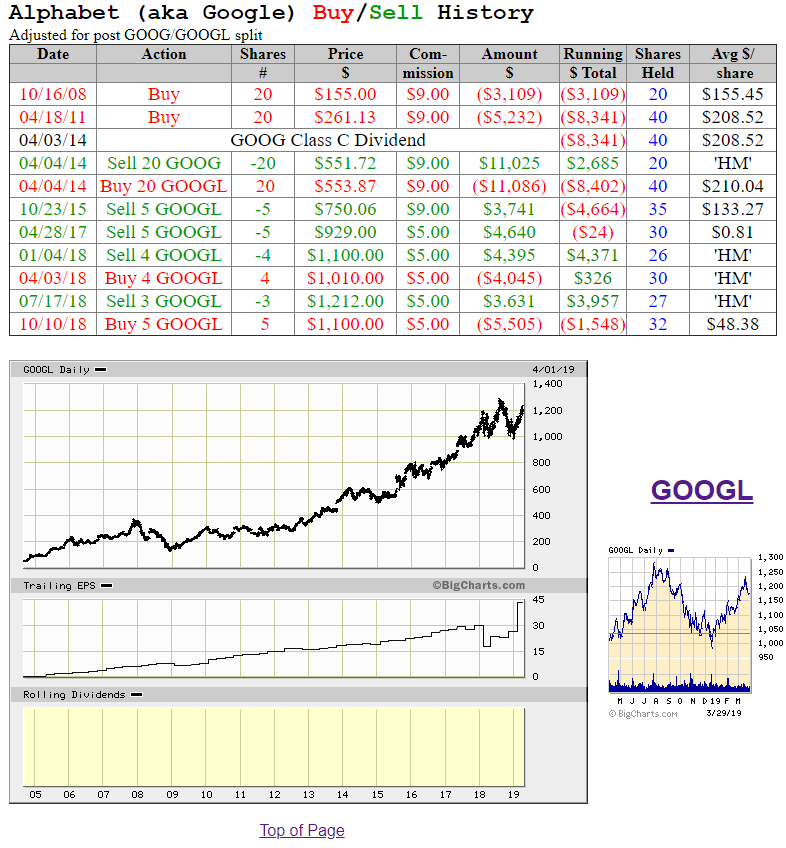Click the Adjusted for post GOOG/GOOGL split note
The width and height of the screenshot is (786, 848).
click(136, 35)
